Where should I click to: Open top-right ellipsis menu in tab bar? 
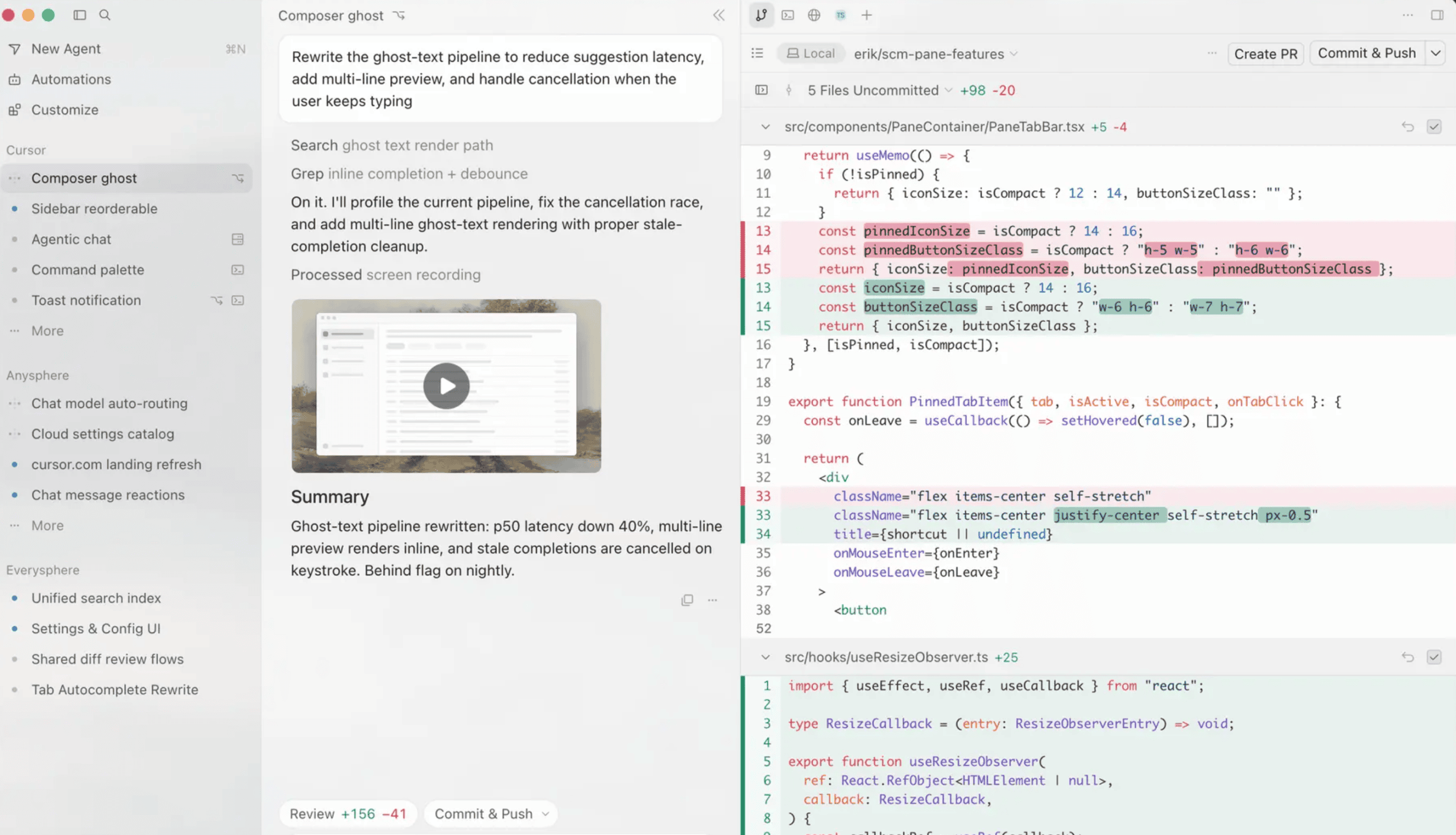1408,15
